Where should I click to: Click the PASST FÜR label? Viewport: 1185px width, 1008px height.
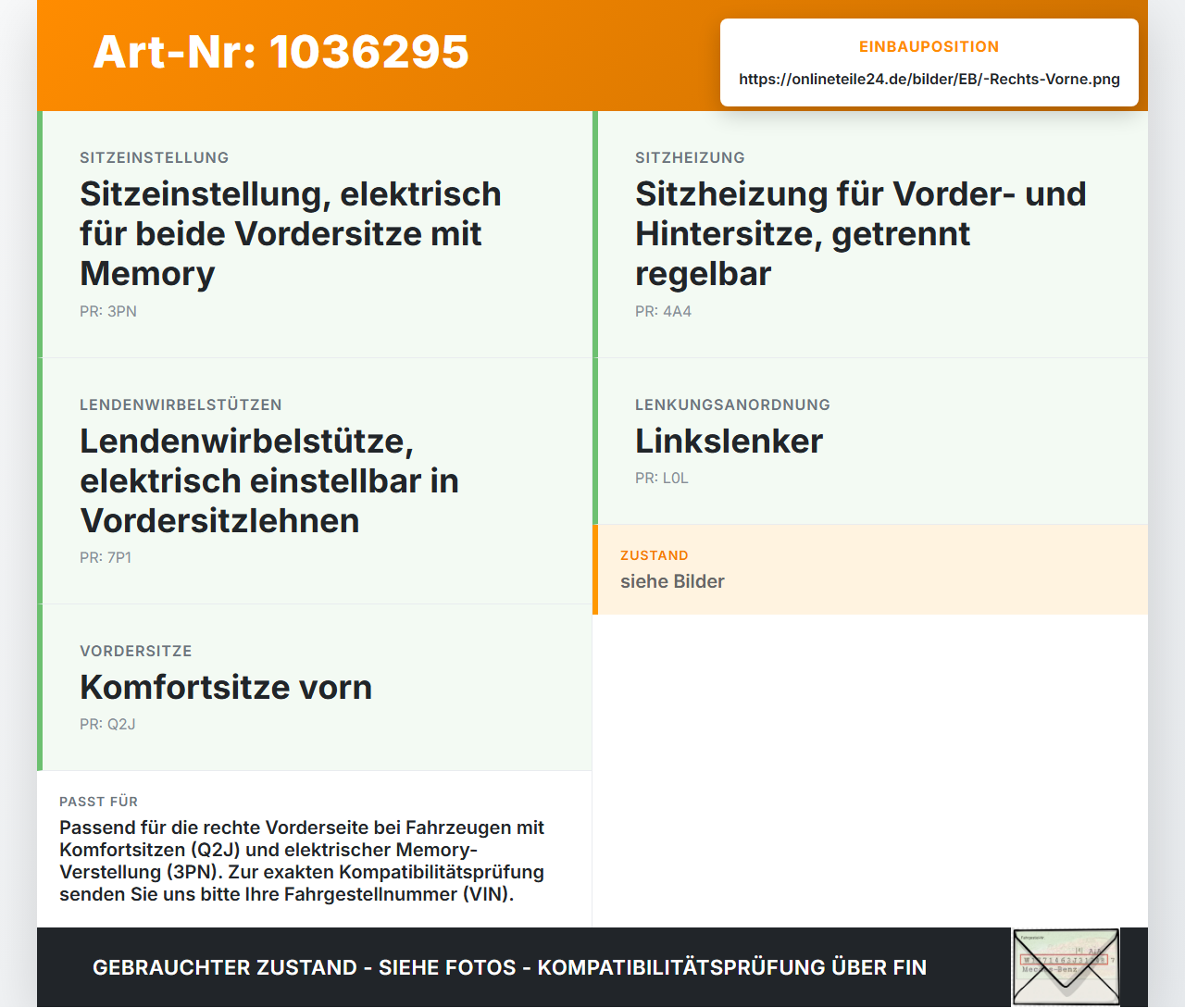point(98,802)
